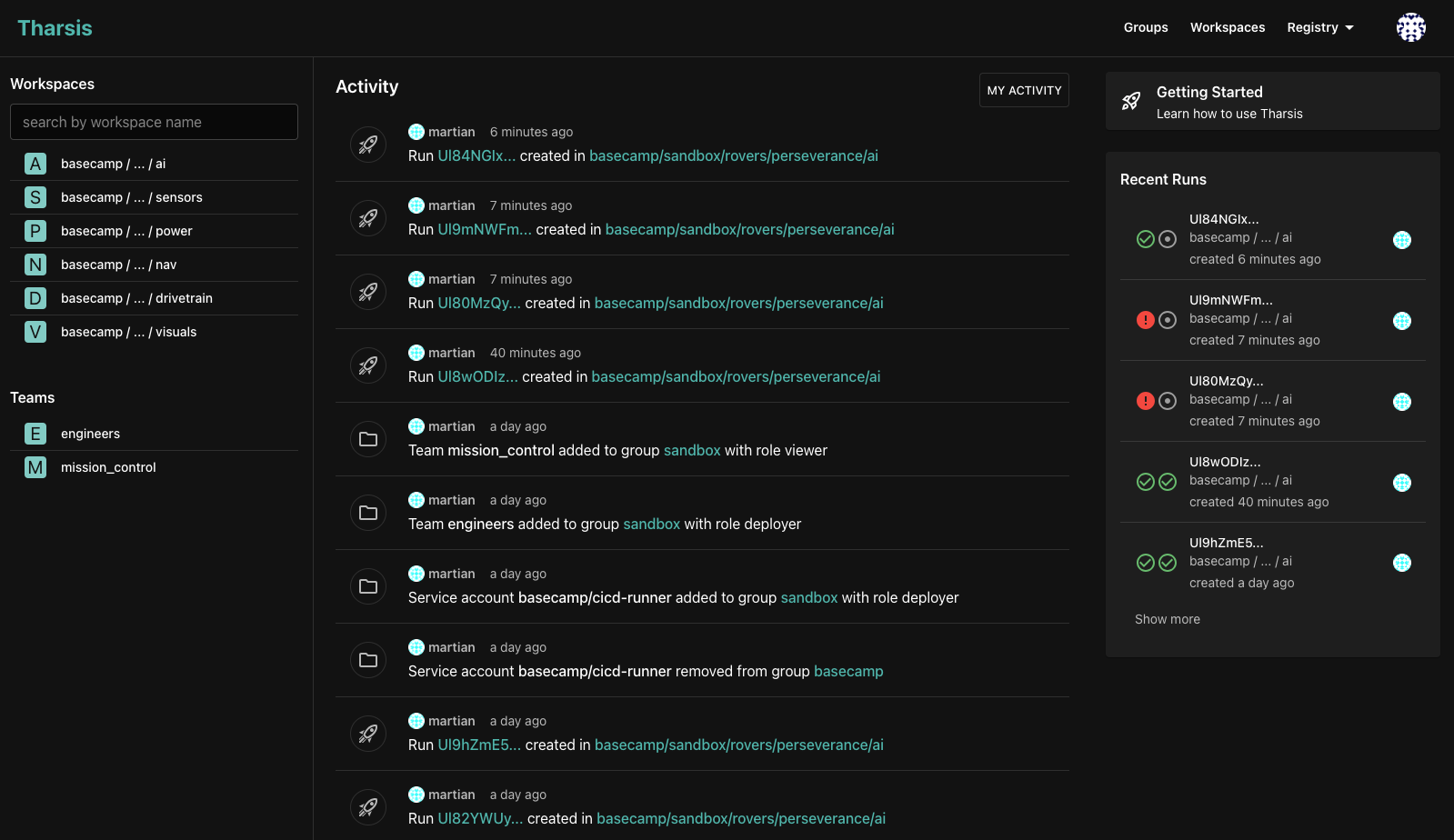Screen dimensions: 1454x840
Task: Click rocket icon for run UI8wODIz activity
Action: pyautogui.click(x=368, y=365)
